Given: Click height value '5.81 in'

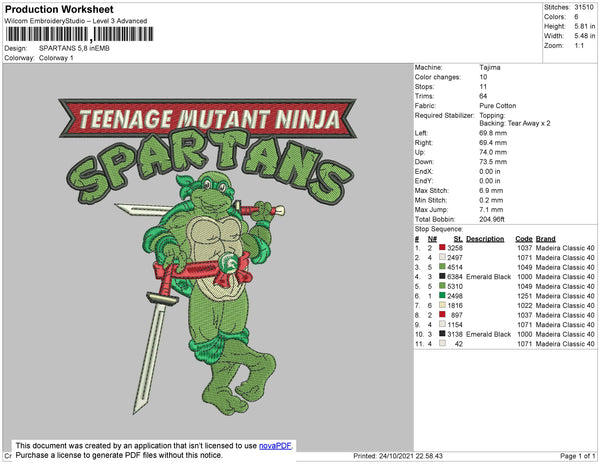Looking at the screenshot, I should coord(585,26).
